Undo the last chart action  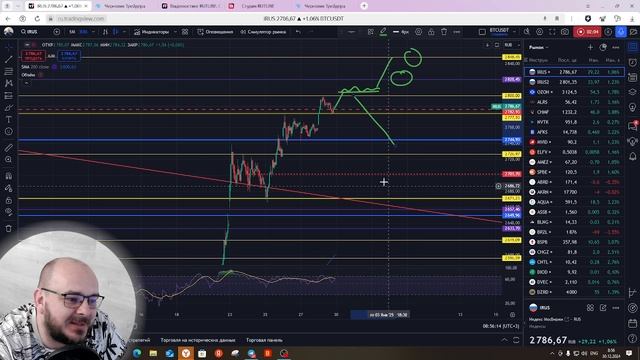click(x=298, y=32)
